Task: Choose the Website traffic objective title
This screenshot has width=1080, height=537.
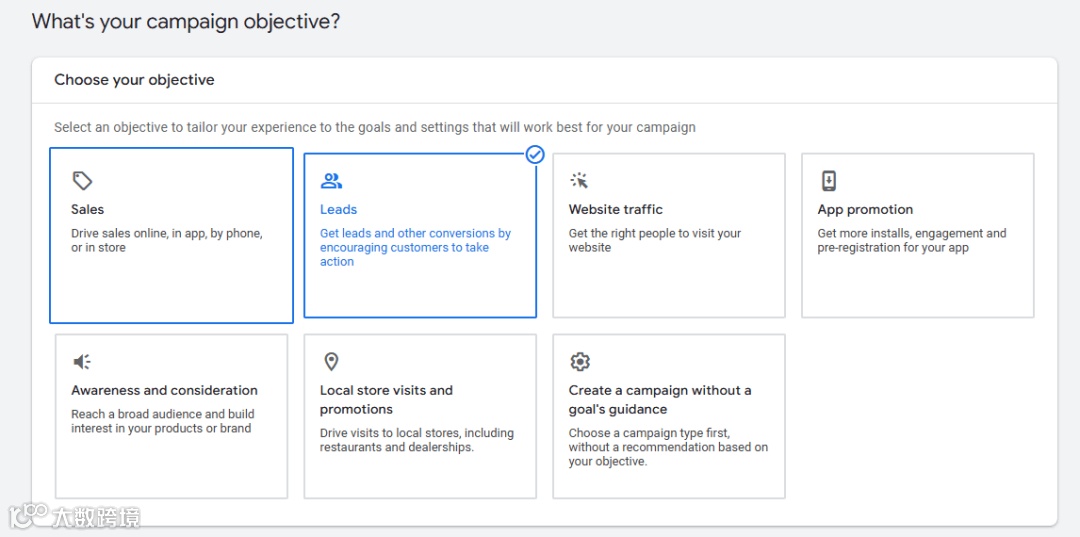Action: [x=616, y=209]
